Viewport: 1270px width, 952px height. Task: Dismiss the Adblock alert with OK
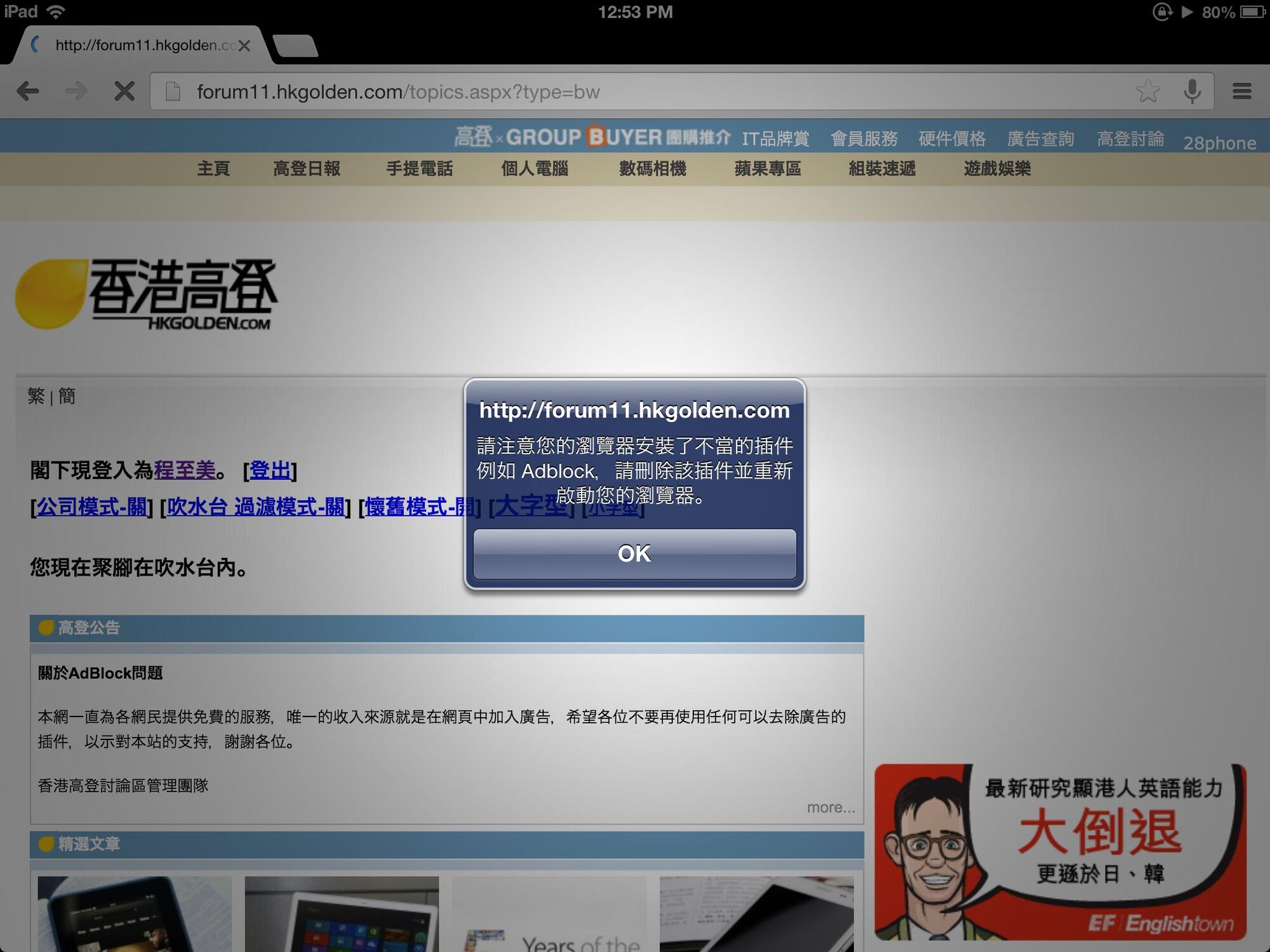(634, 553)
